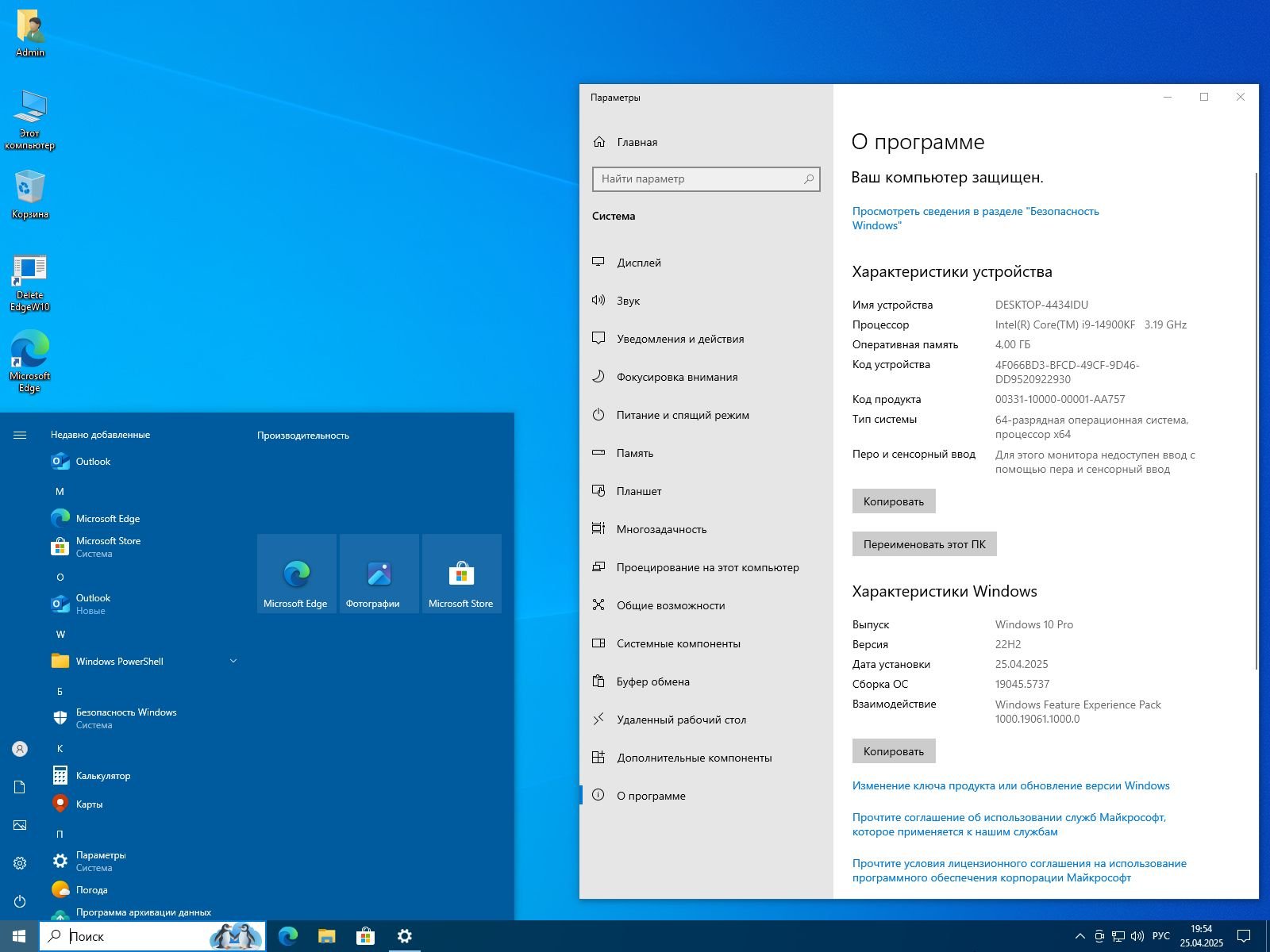
Task: Open Settings gear in Start menu rail
Action: coord(20,863)
